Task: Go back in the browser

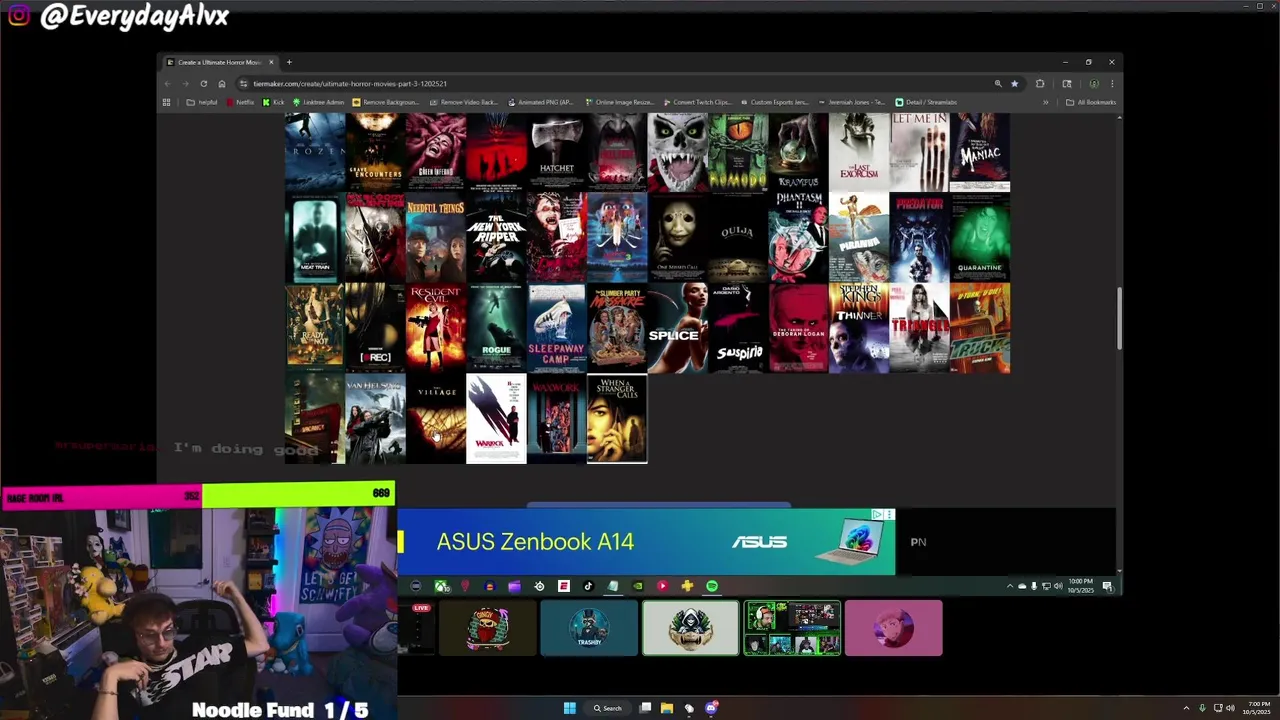Action: coord(167,84)
